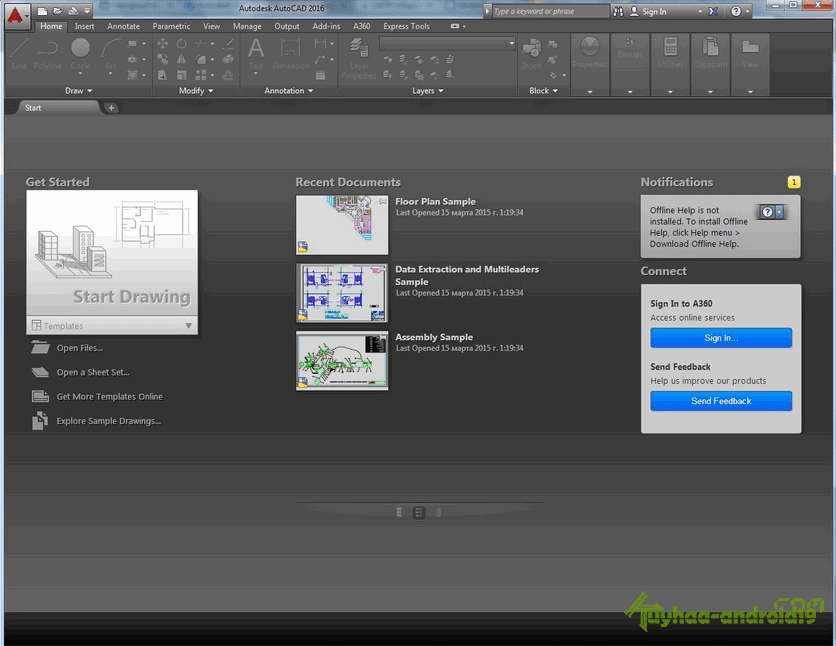Select the Start file tab
The width and height of the screenshot is (836, 646).
tap(57, 108)
